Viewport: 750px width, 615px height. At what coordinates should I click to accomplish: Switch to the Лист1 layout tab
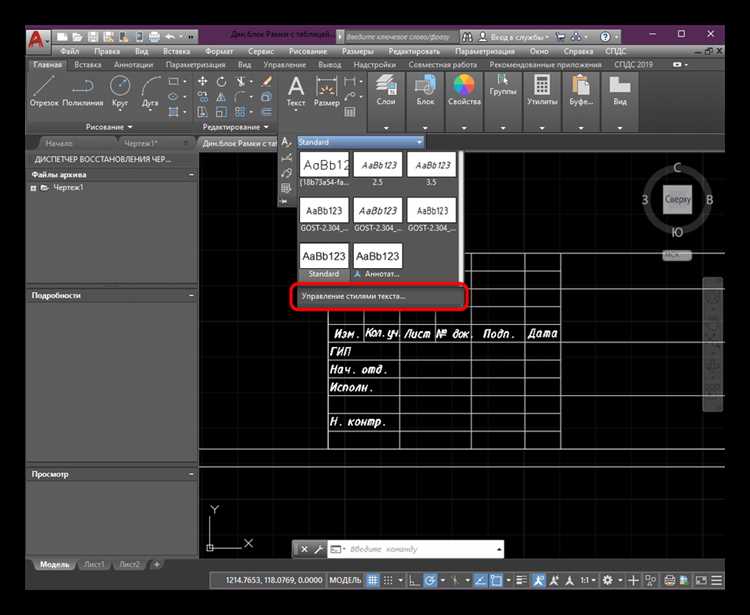point(95,564)
